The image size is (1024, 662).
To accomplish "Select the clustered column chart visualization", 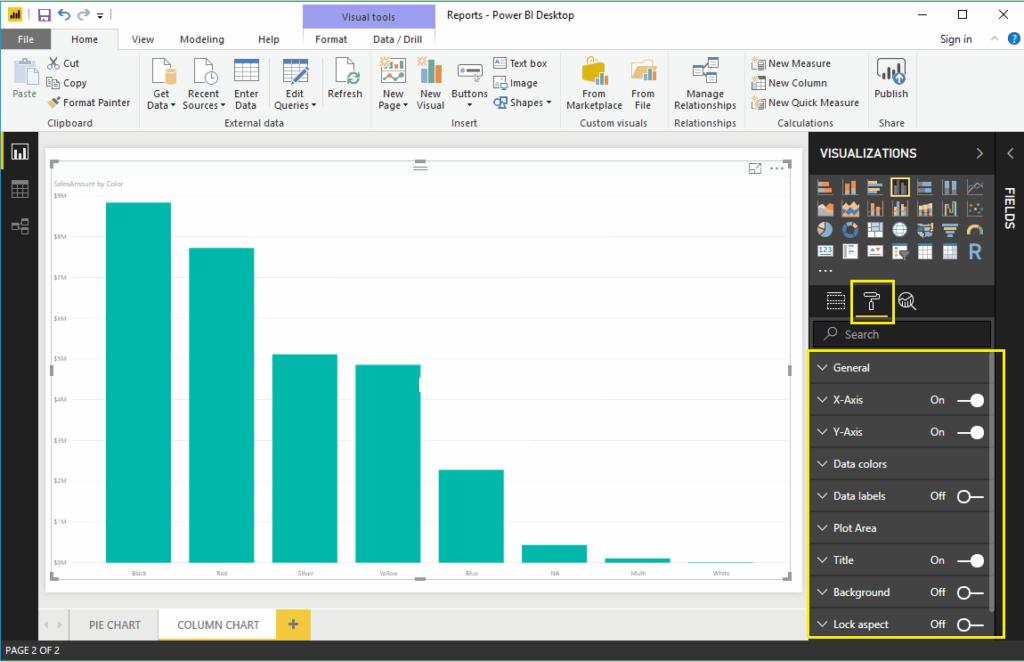I will (899, 188).
